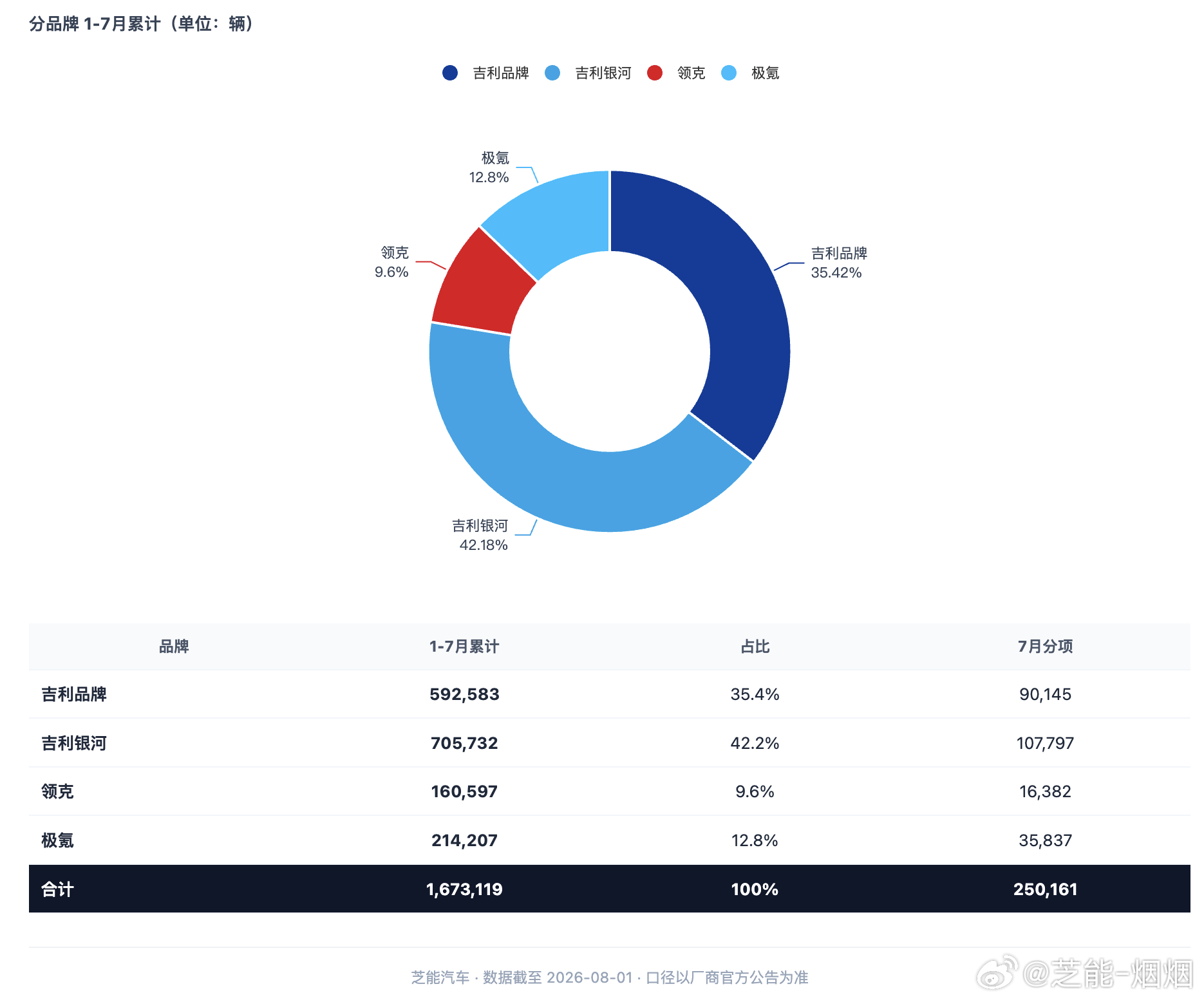Select the 合计 total row label
The height and width of the screenshot is (1002, 1204).
tap(57, 889)
